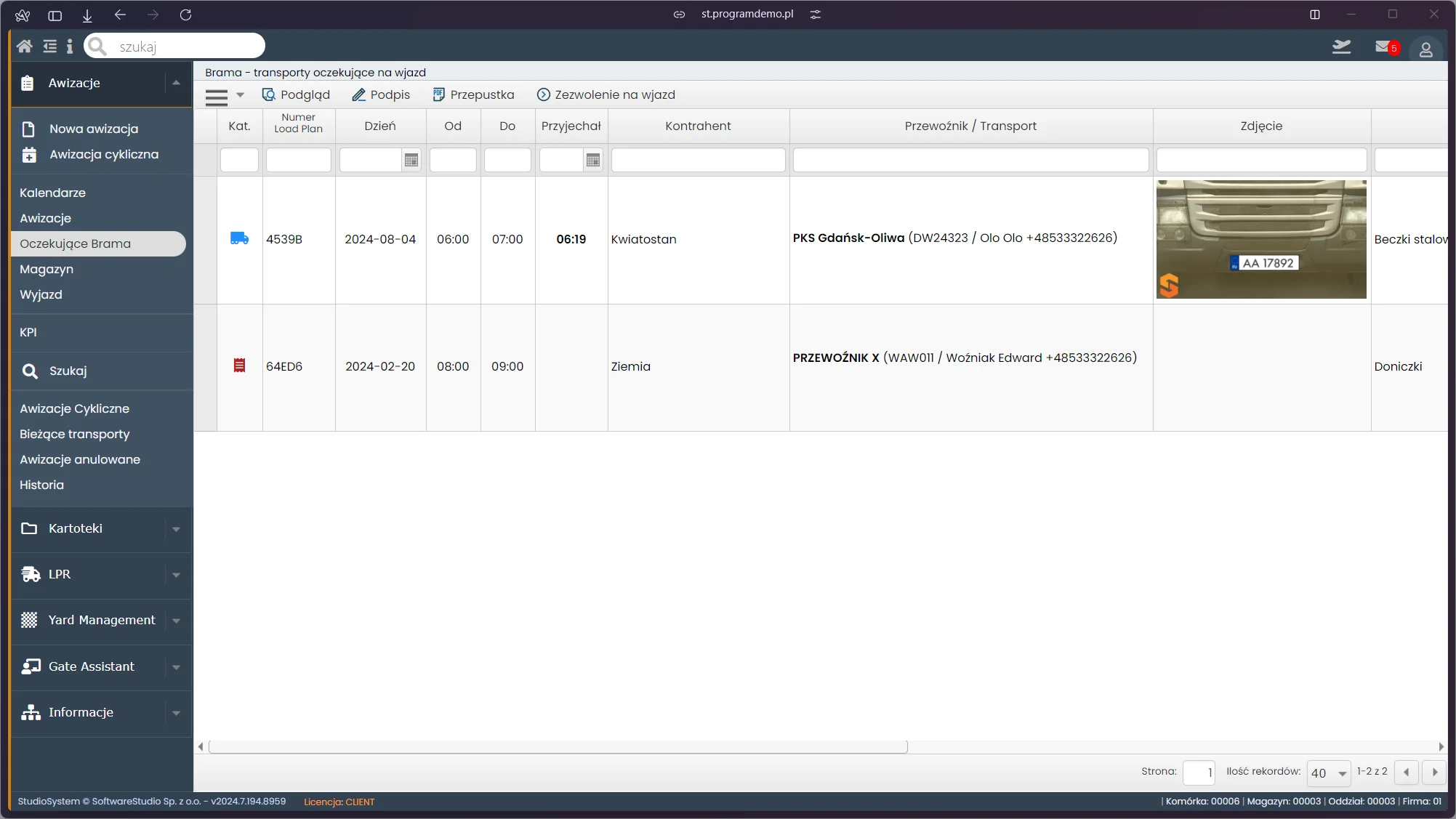Open the info icon in the header

70,47
